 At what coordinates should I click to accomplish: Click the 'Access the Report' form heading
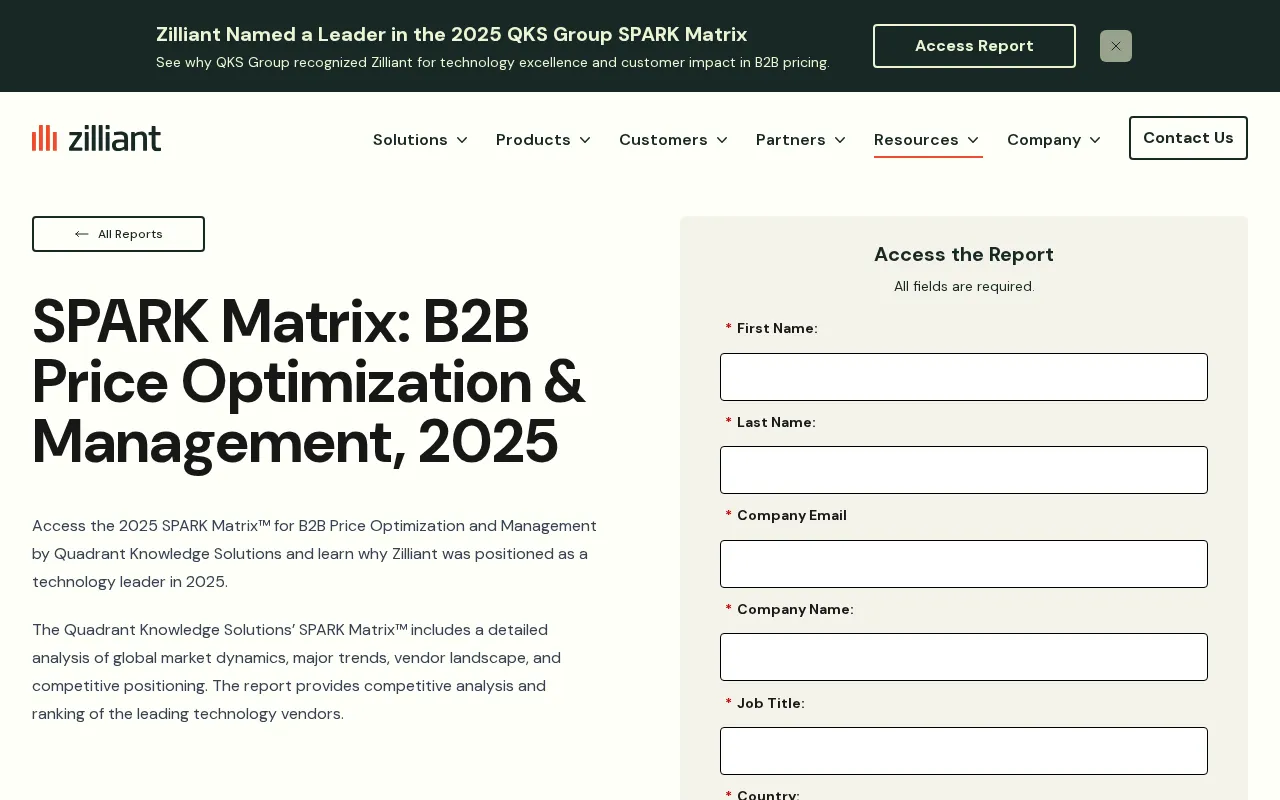click(964, 254)
